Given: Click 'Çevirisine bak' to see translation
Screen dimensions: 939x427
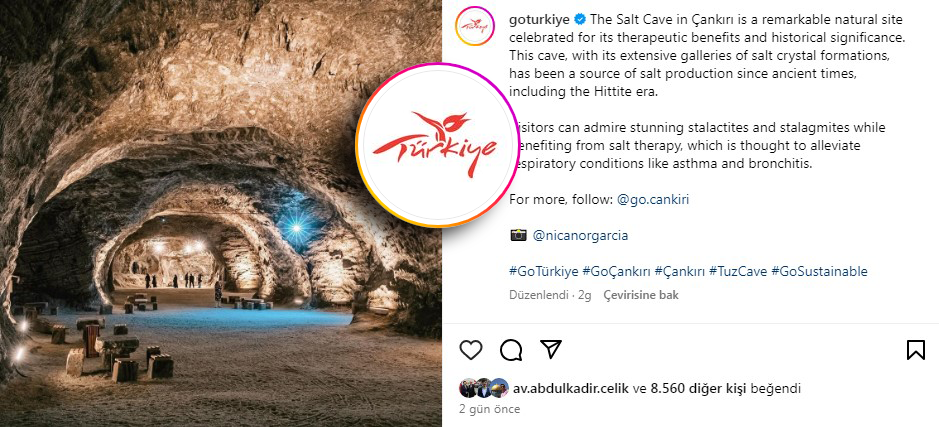Looking at the screenshot, I should coord(641,295).
